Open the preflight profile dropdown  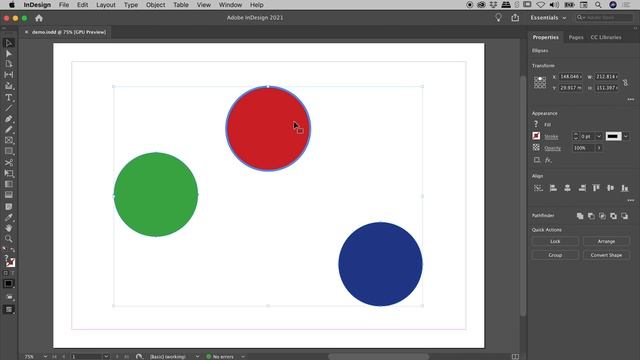197,356
